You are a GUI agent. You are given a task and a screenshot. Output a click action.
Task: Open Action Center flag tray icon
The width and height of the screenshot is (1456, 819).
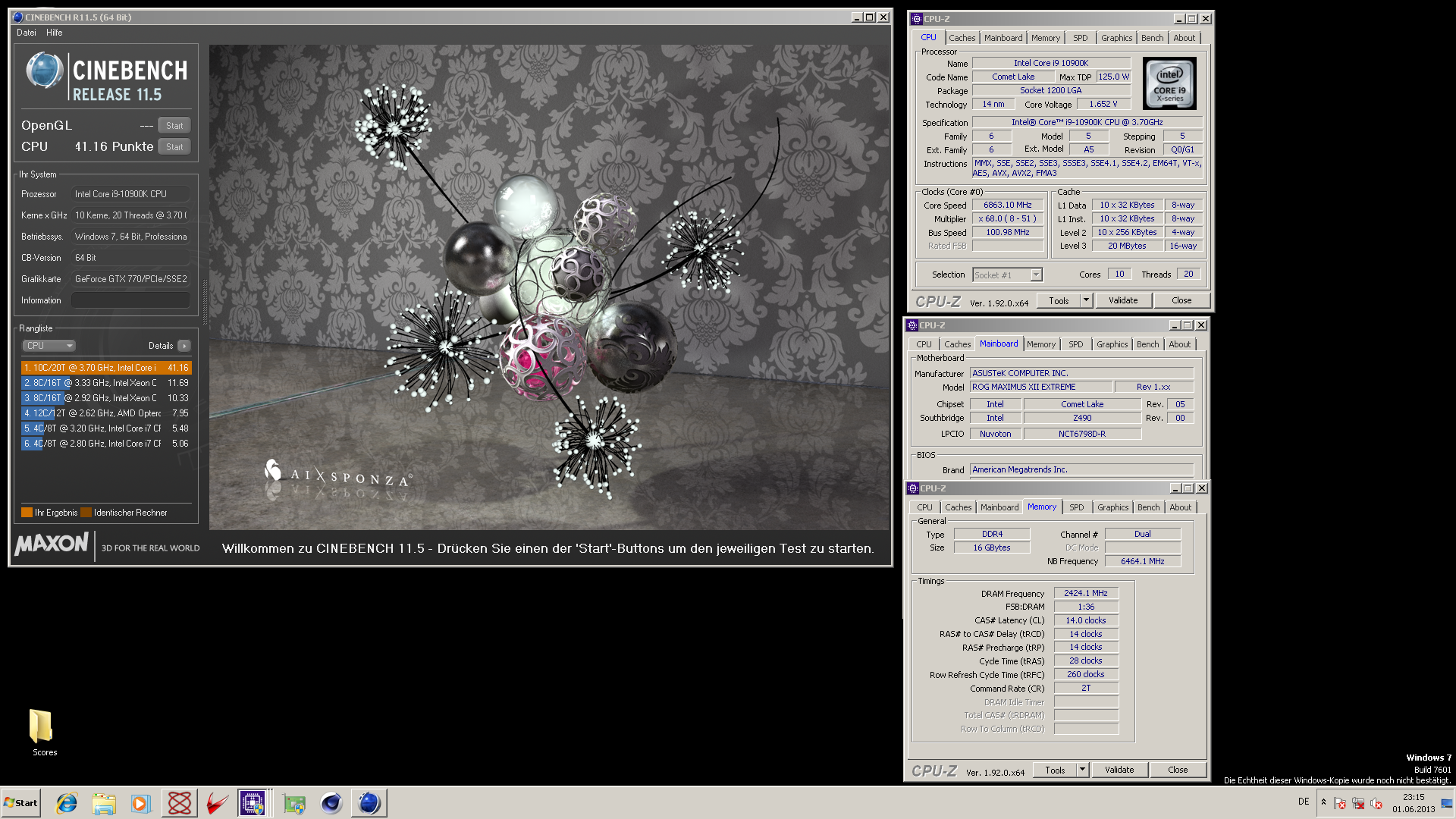coord(1340,803)
